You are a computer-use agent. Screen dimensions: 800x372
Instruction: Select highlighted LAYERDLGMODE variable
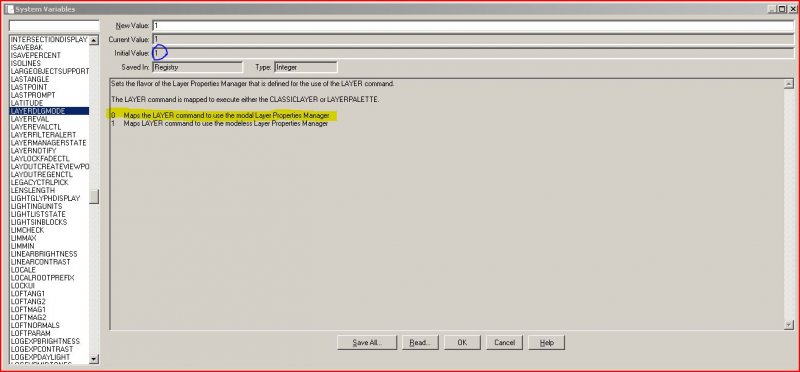click(49, 111)
